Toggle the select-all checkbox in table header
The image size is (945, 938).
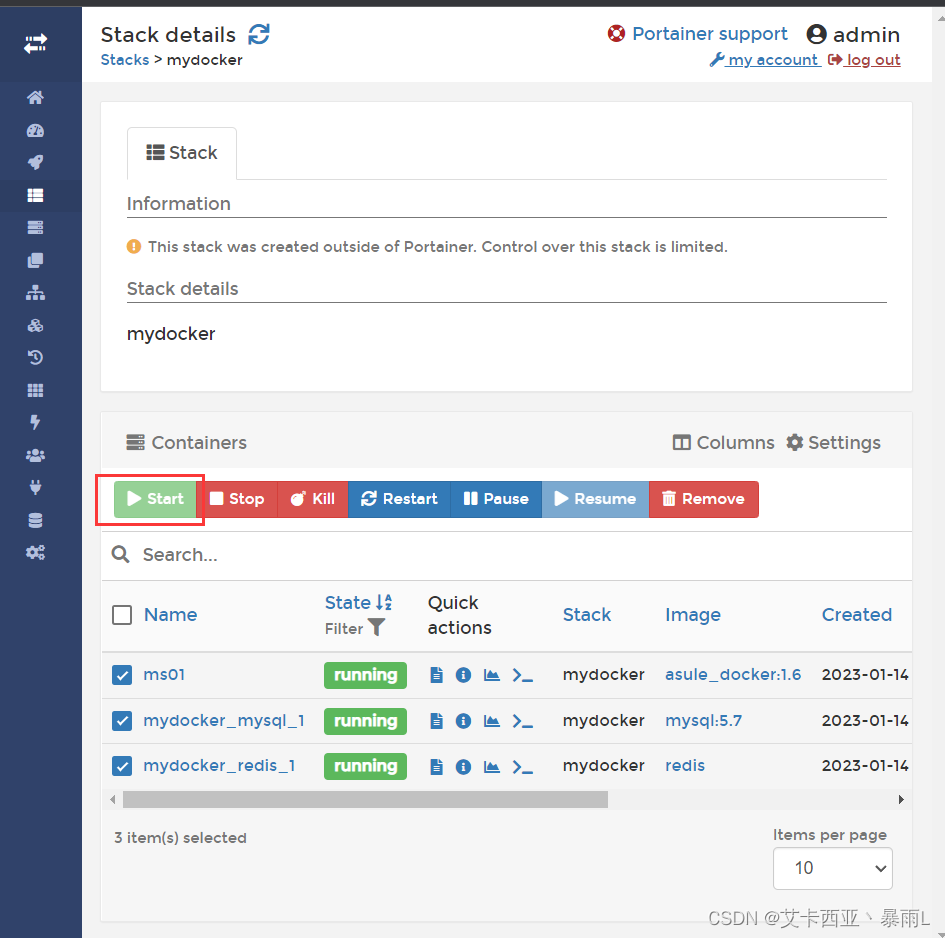tap(122, 615)
